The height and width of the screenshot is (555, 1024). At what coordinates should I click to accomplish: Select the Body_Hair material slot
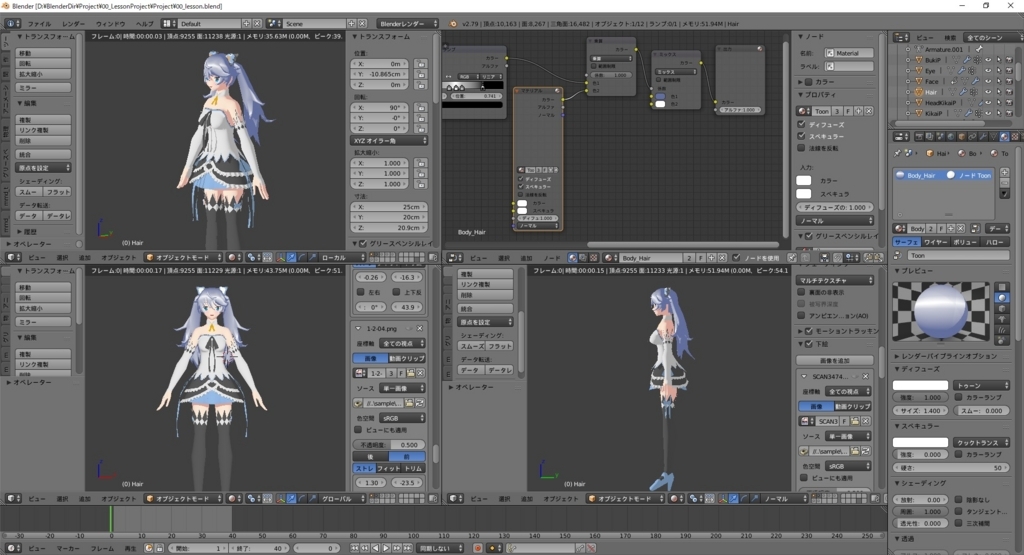[x=944, y=175]
